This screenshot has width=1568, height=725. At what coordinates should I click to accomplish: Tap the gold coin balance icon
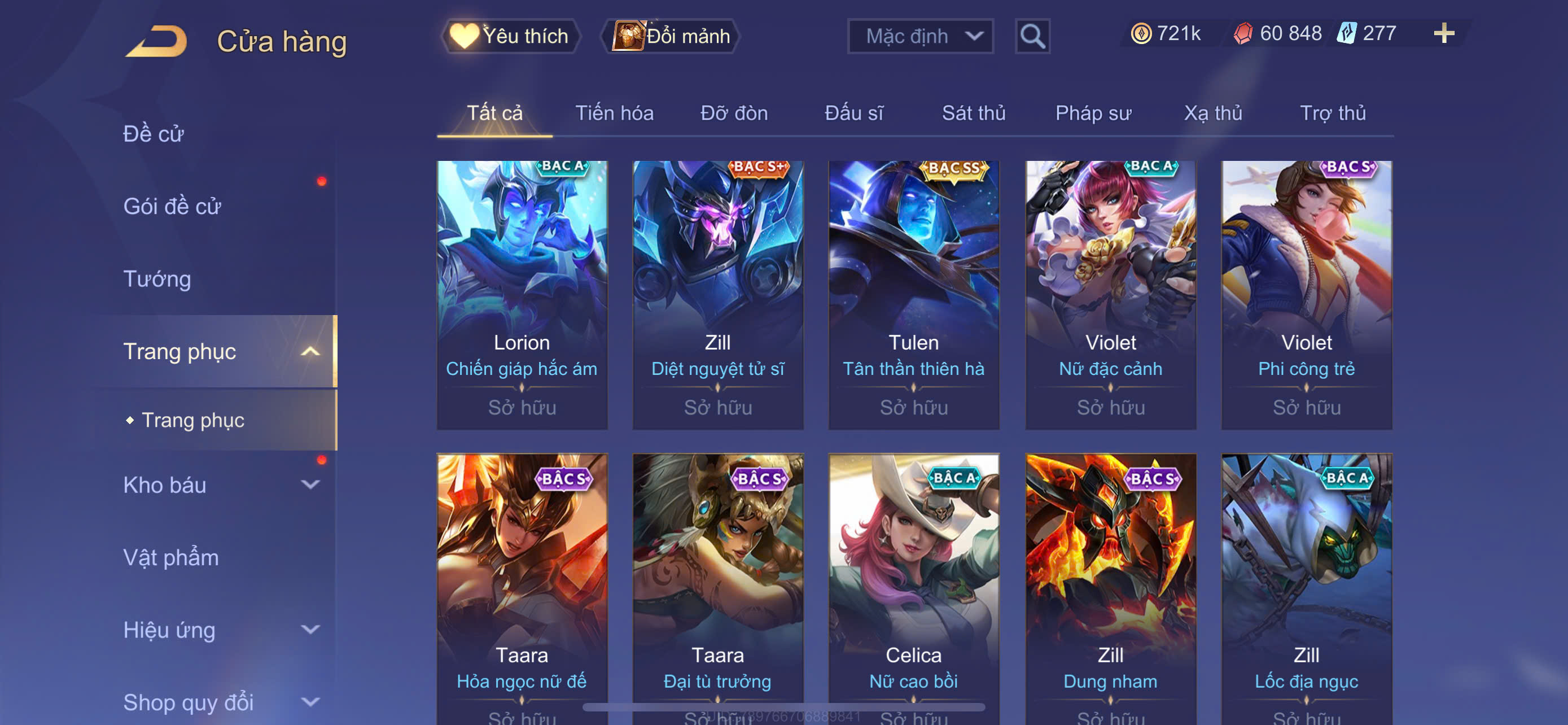(x=1141, y=33)
